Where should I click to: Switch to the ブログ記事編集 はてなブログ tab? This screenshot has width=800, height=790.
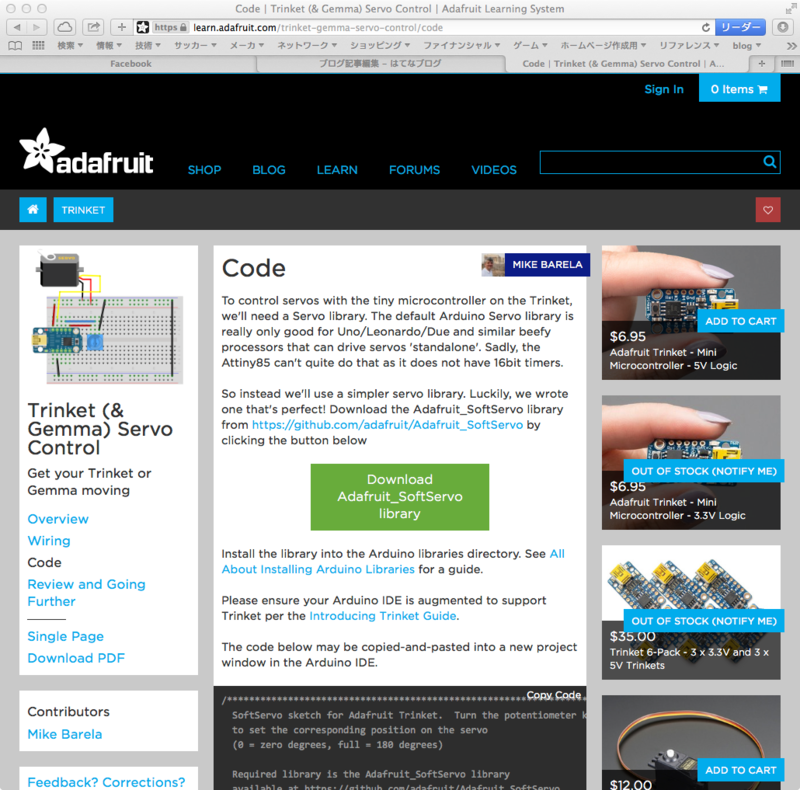[x=380, y=64]
